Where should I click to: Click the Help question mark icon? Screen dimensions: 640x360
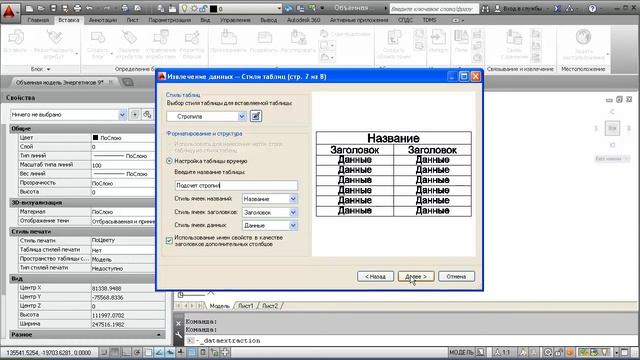click(x=592, y=8)
